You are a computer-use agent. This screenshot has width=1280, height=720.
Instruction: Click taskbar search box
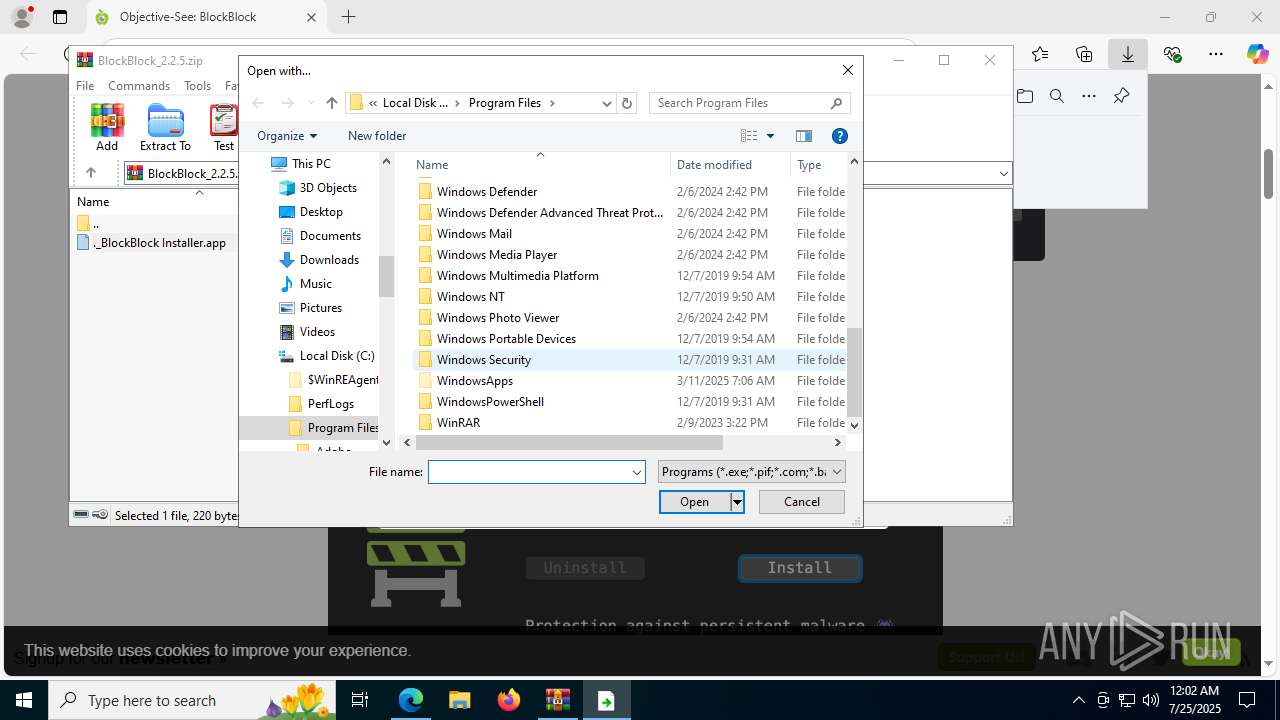point(193,700)
